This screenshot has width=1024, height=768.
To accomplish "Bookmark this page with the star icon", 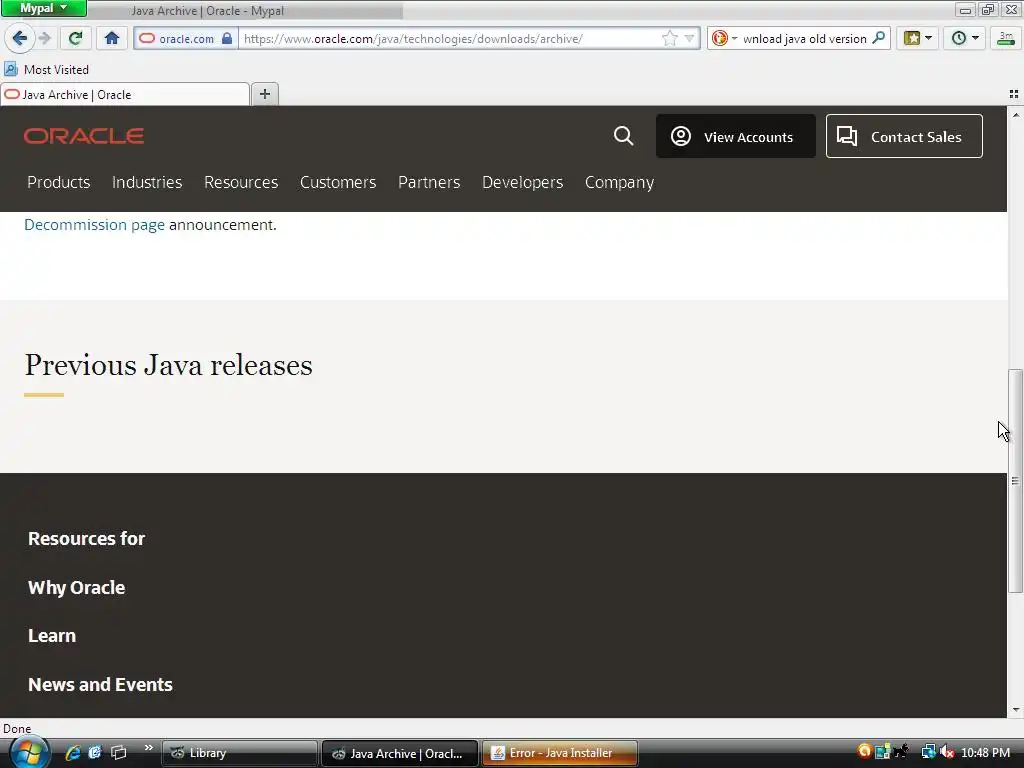I will coord(669,39).
